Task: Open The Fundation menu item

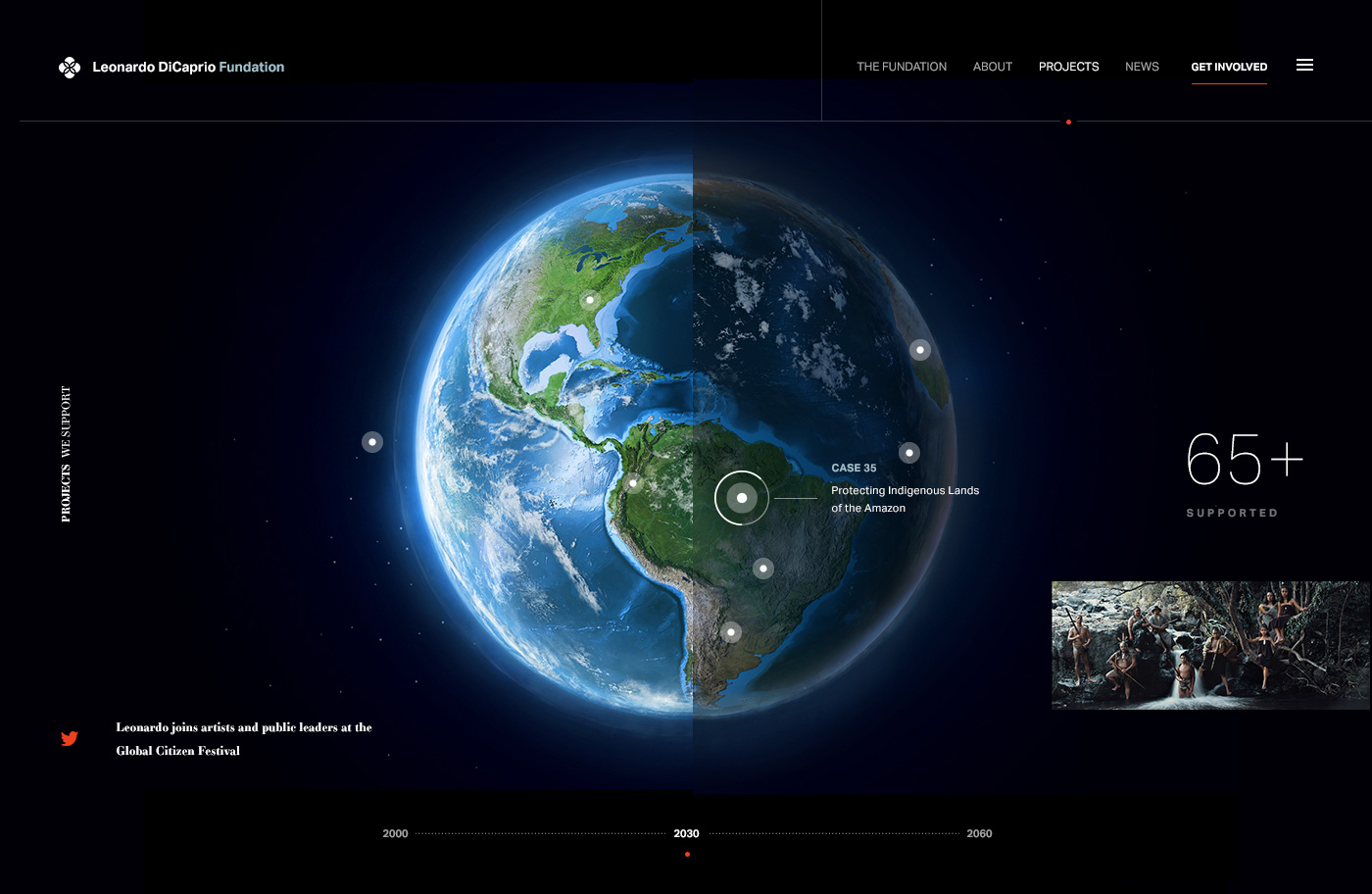Action: pos(902,67)
